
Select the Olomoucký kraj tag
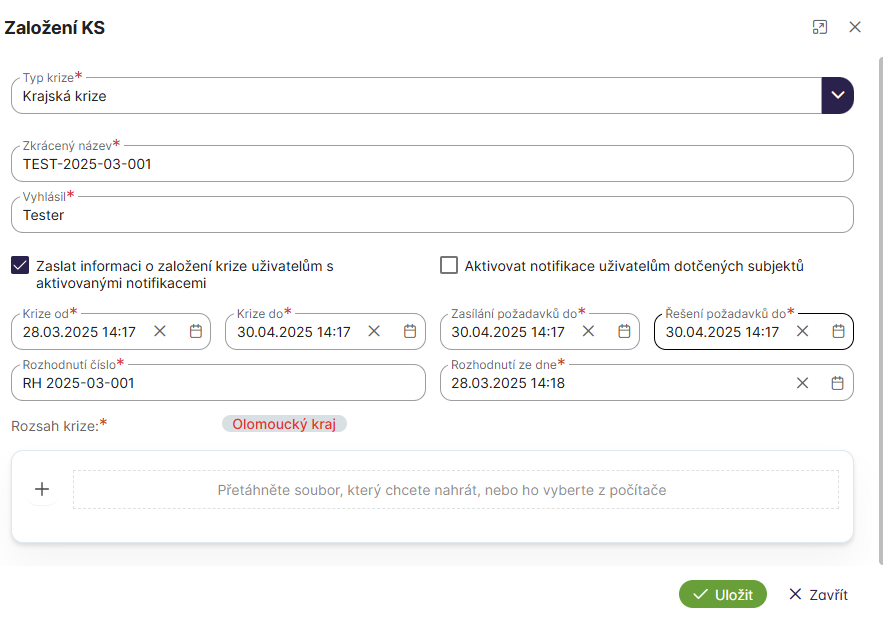click(284, 424)
